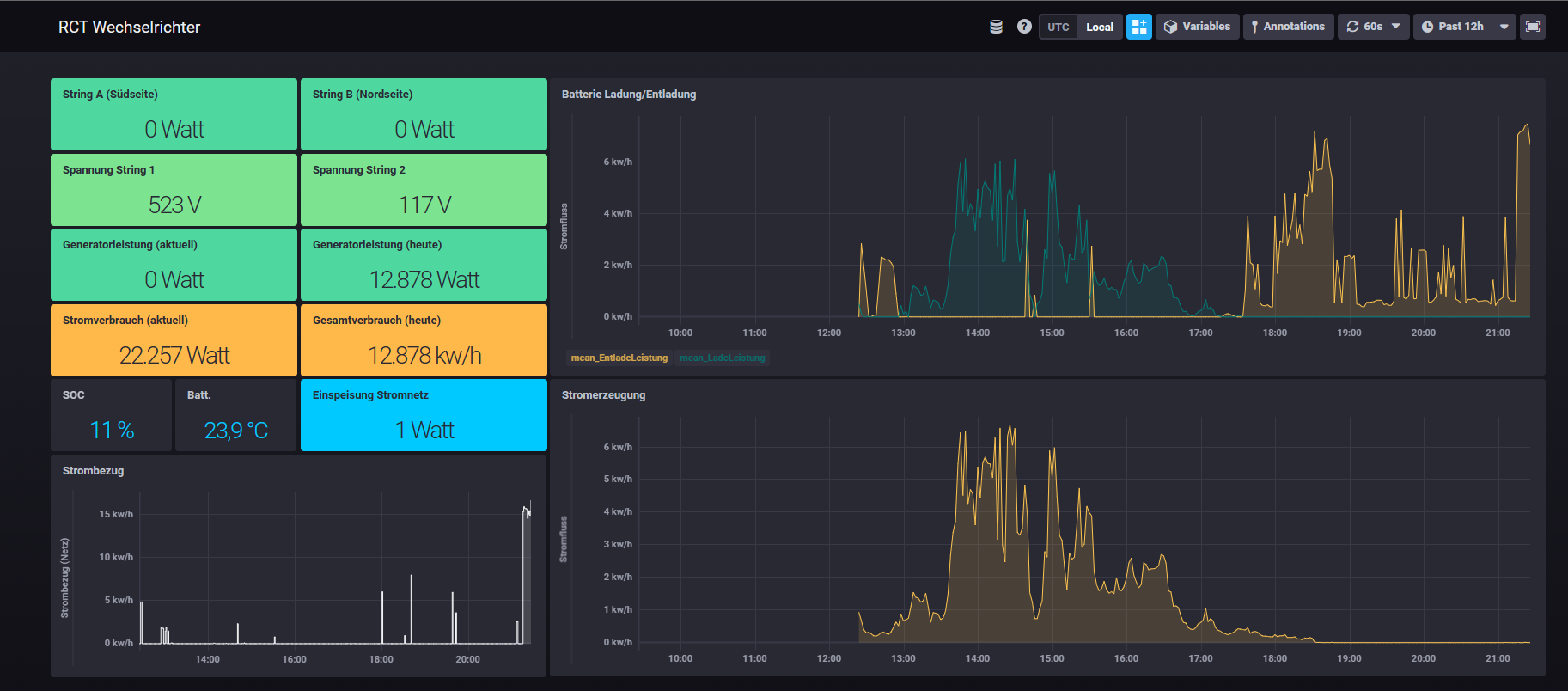Toggle the mean_EntladeLeistung legend series
This screenshot has height=691, width=1568.
[619, 358]
